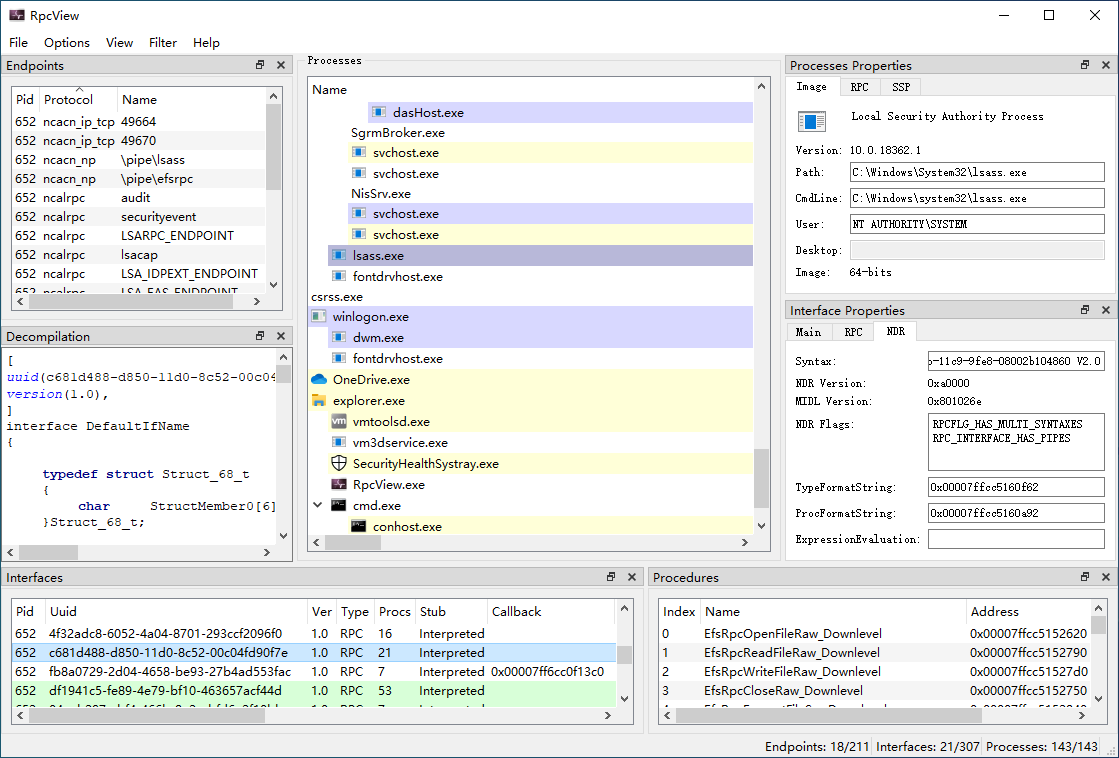Sort interfaces by Callback column header
The height and width of the screenshot is (758, 1119).
[x=551, y=611]
